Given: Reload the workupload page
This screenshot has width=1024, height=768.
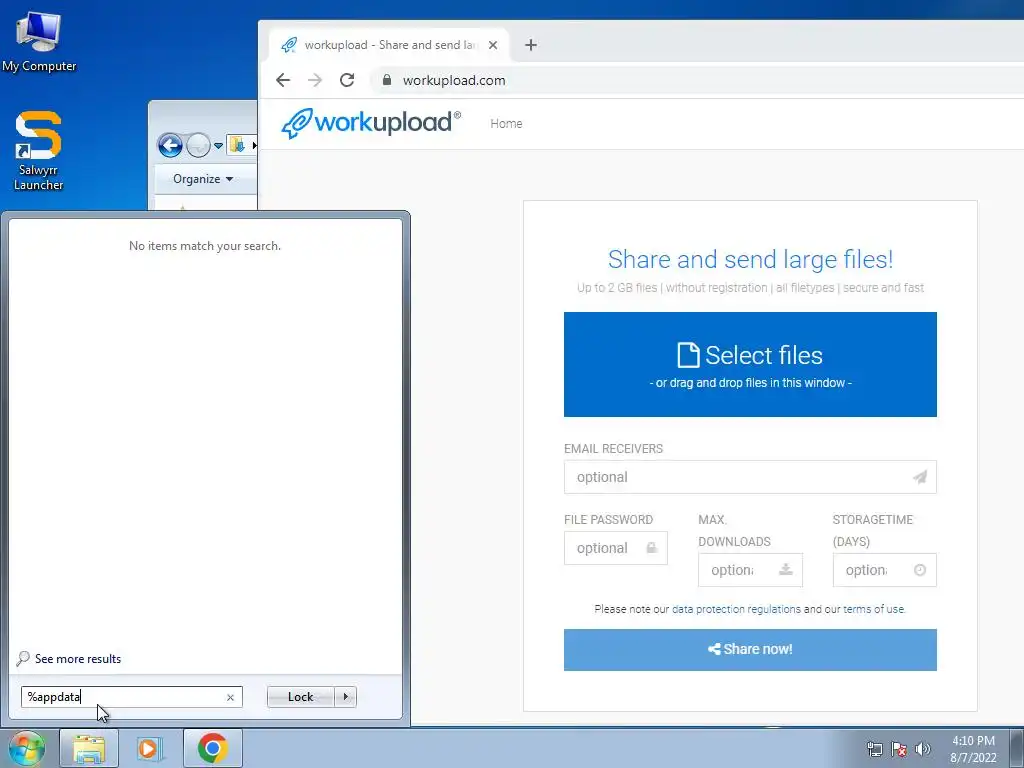Looking at the screenshot, I should click(347, 80).
